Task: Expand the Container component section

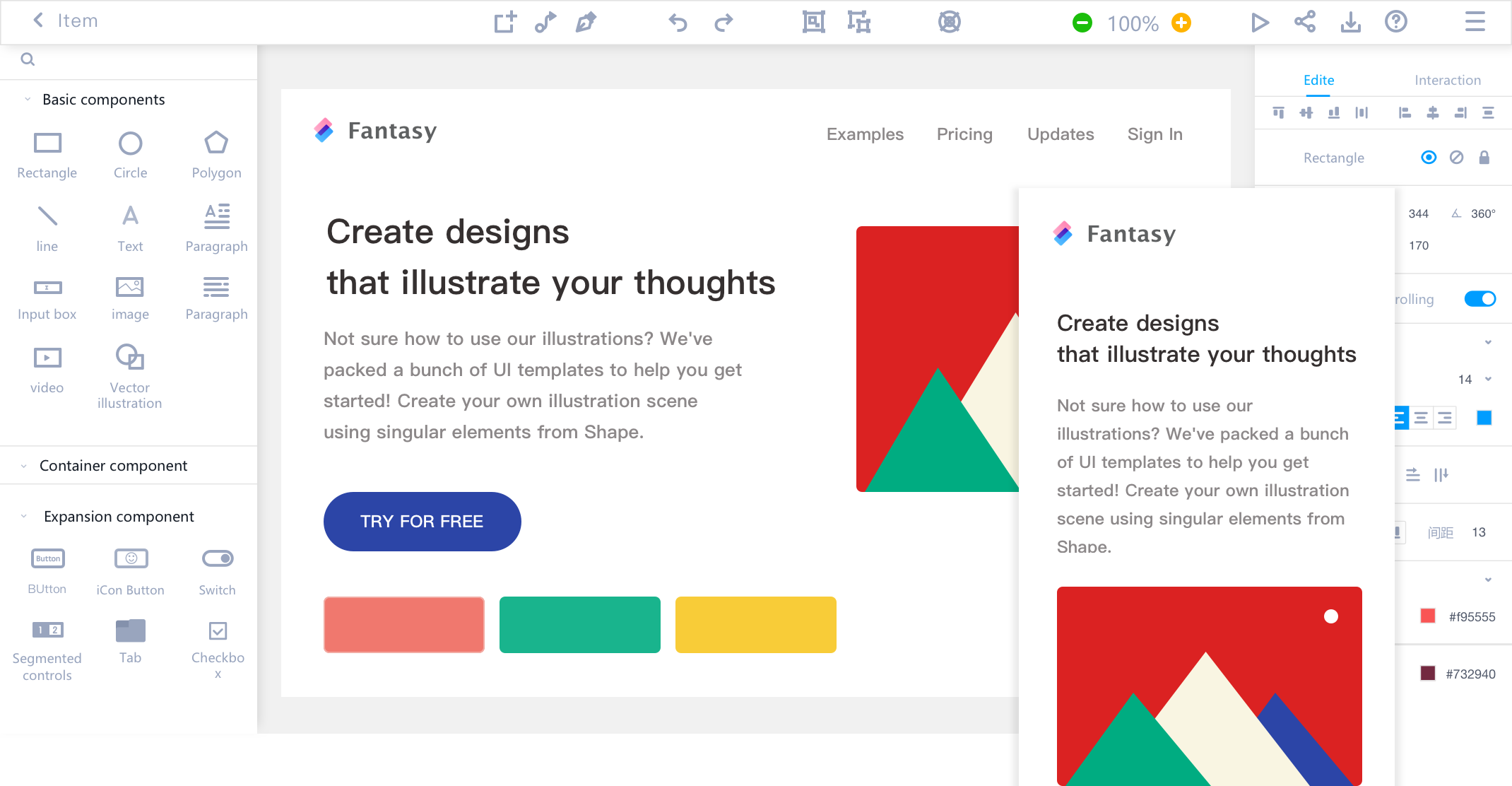Action: pyautogui.click(x=22, y=465)
